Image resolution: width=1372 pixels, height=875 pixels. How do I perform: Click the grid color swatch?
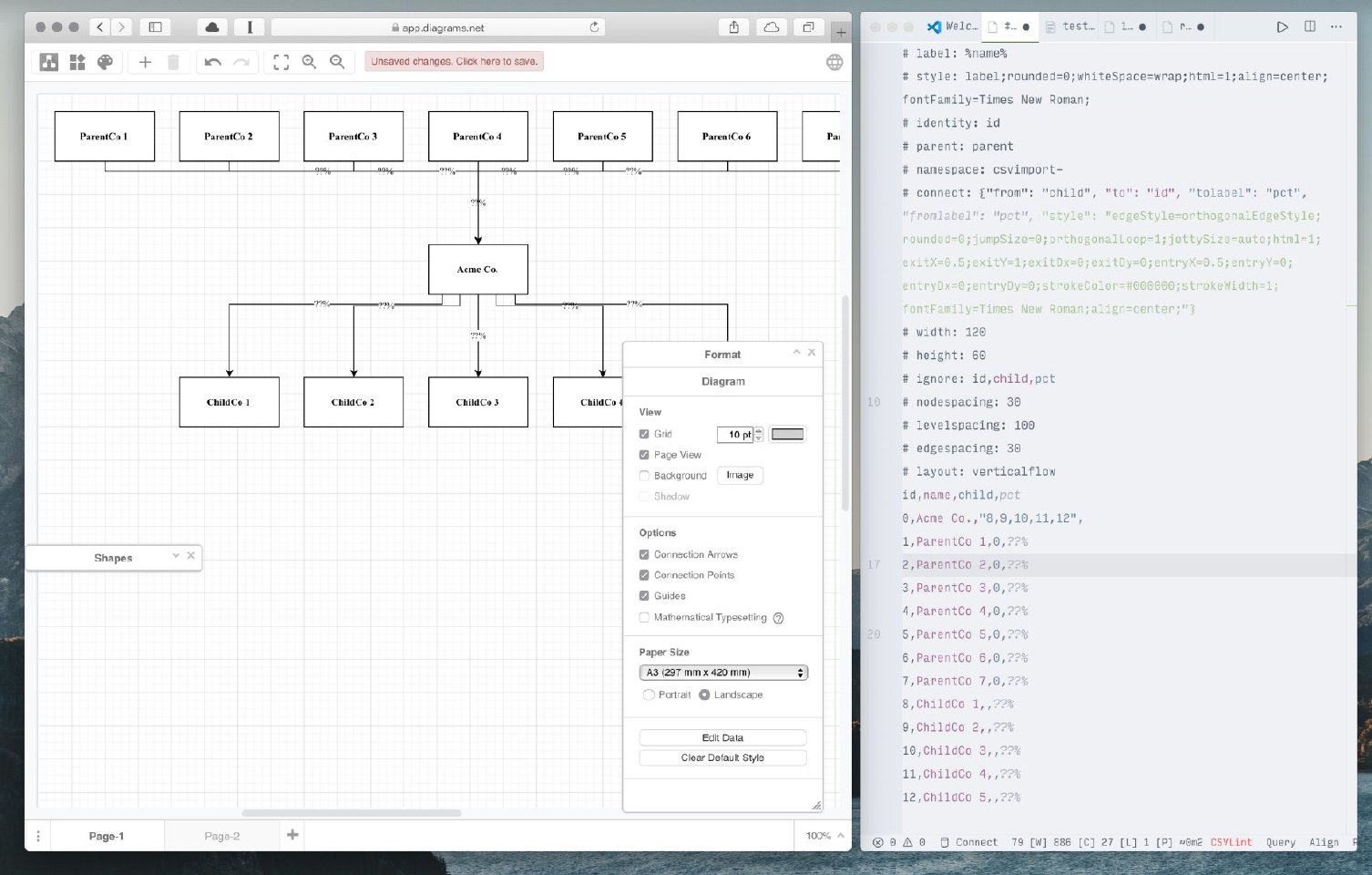click(x=787, y=434)
